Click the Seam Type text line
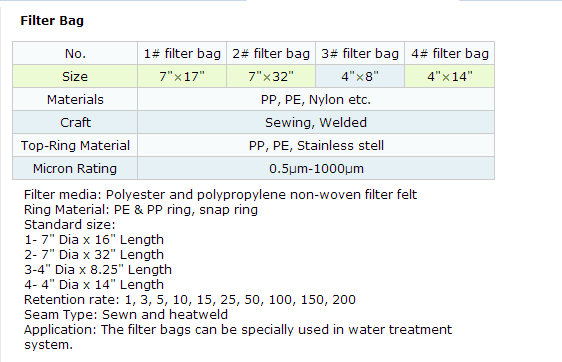The width and height of the screenshot is (562, 362). 126,315
